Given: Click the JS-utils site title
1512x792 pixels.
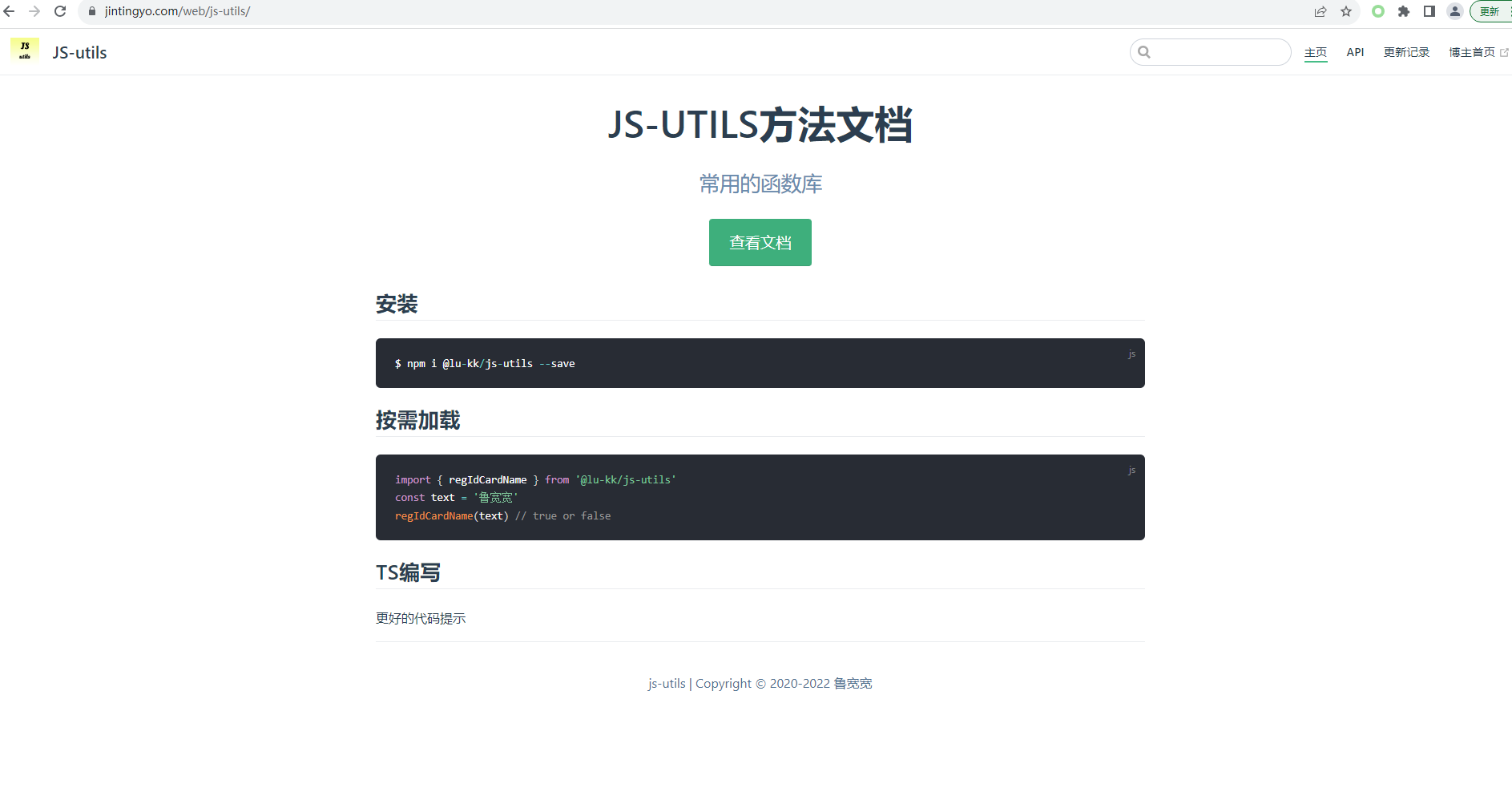Looking at the screenshot, I should [x=79, y=52].
